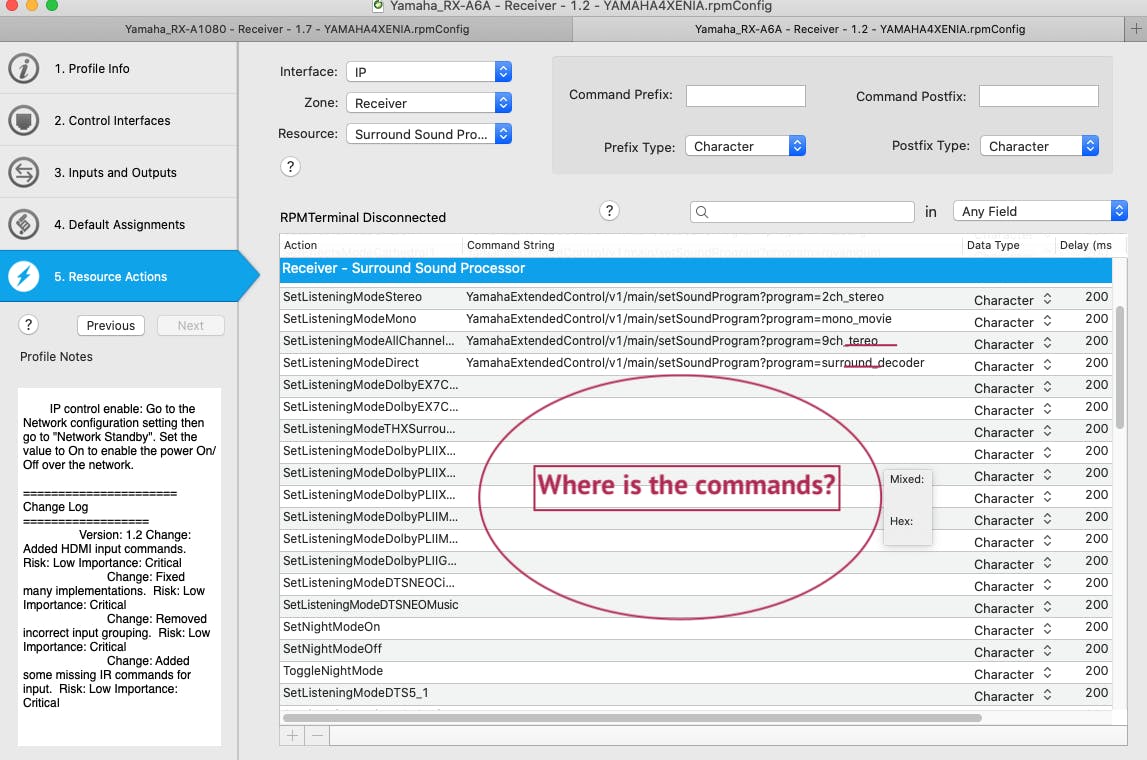Click the search magnifier icon
This screenshot has height=760, width=1147.
click(x=702, y=212)
